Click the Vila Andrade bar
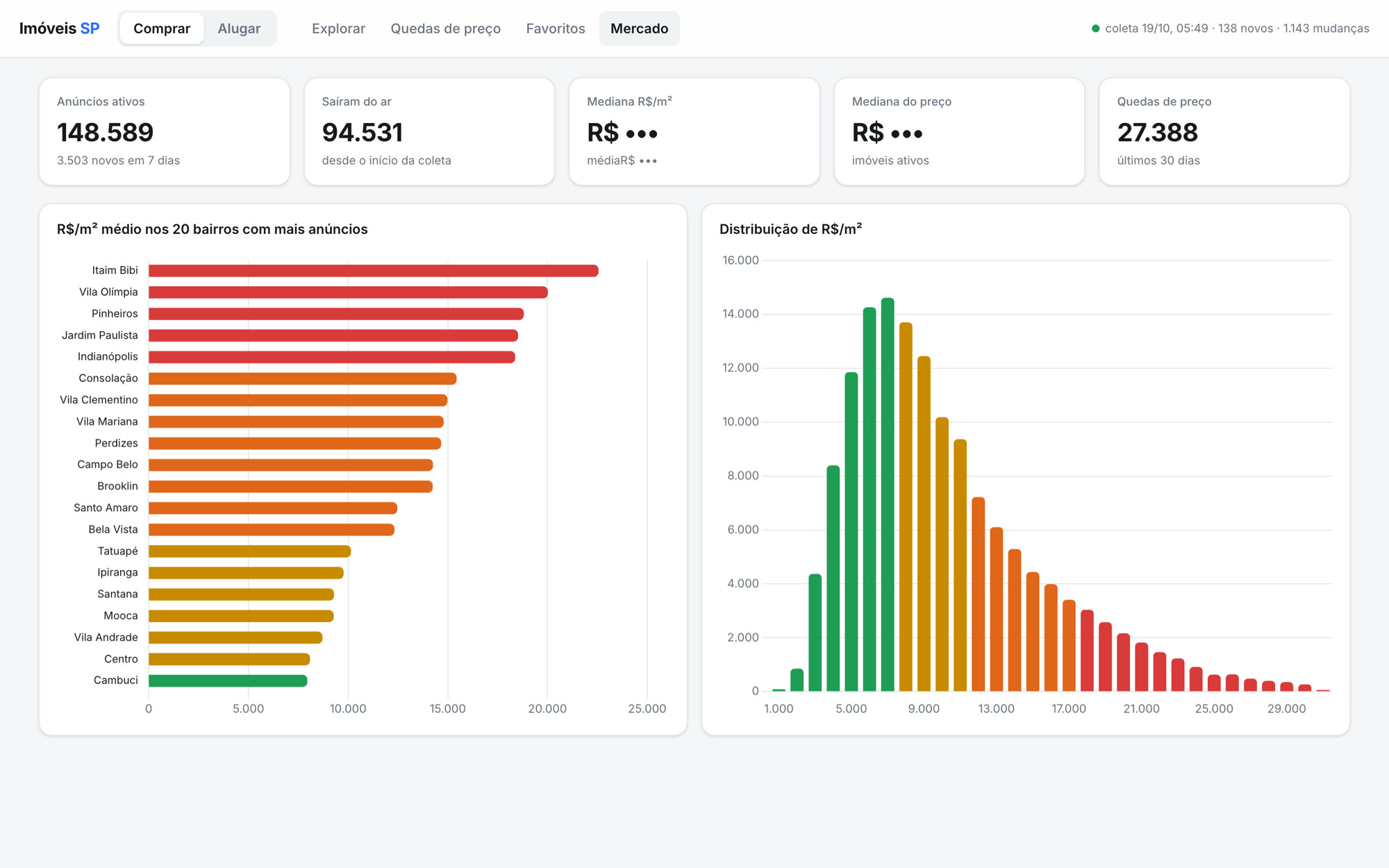1389x868 pixels. (235, 637)
